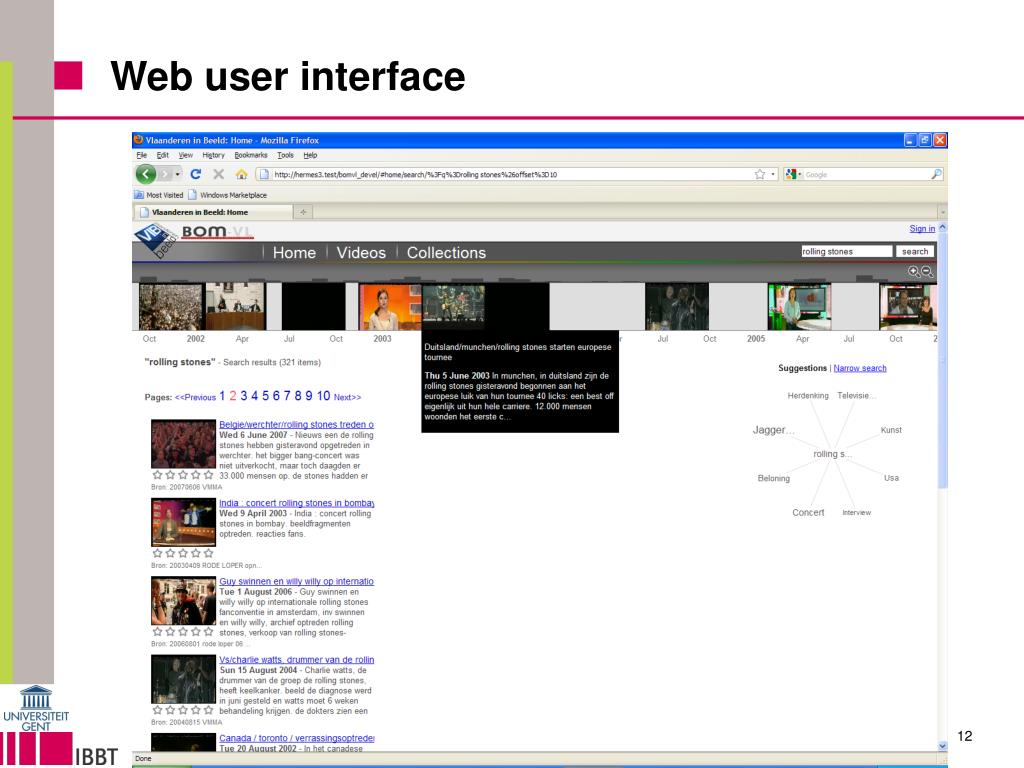Image resolution: width=1024 pixels, height=768 pixels.
Task: Select the Usa suggestion node
Action: pos(891,478)
